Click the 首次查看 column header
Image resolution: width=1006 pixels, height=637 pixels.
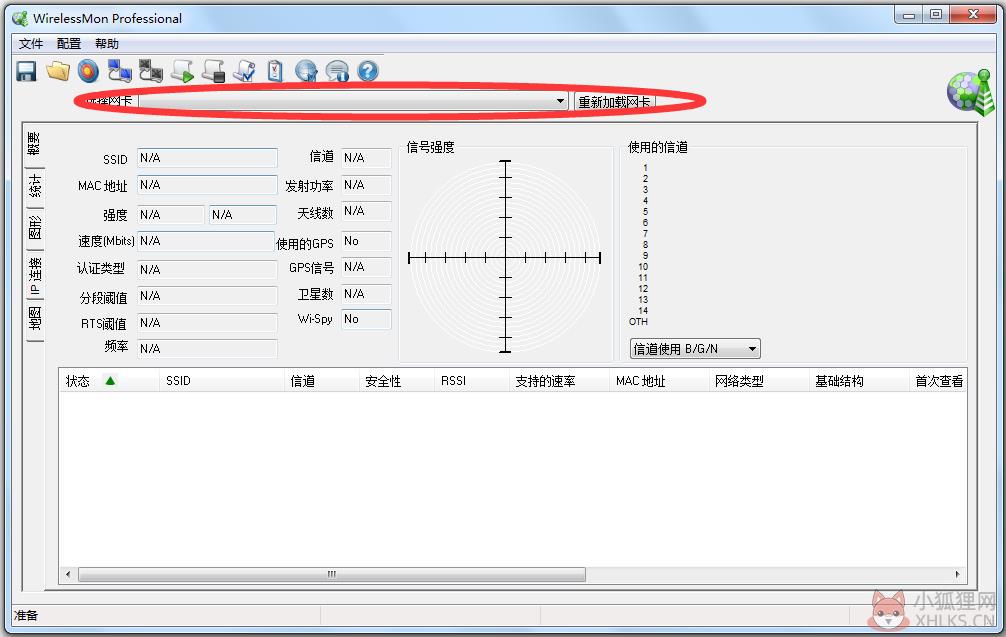tap(939, 381)
